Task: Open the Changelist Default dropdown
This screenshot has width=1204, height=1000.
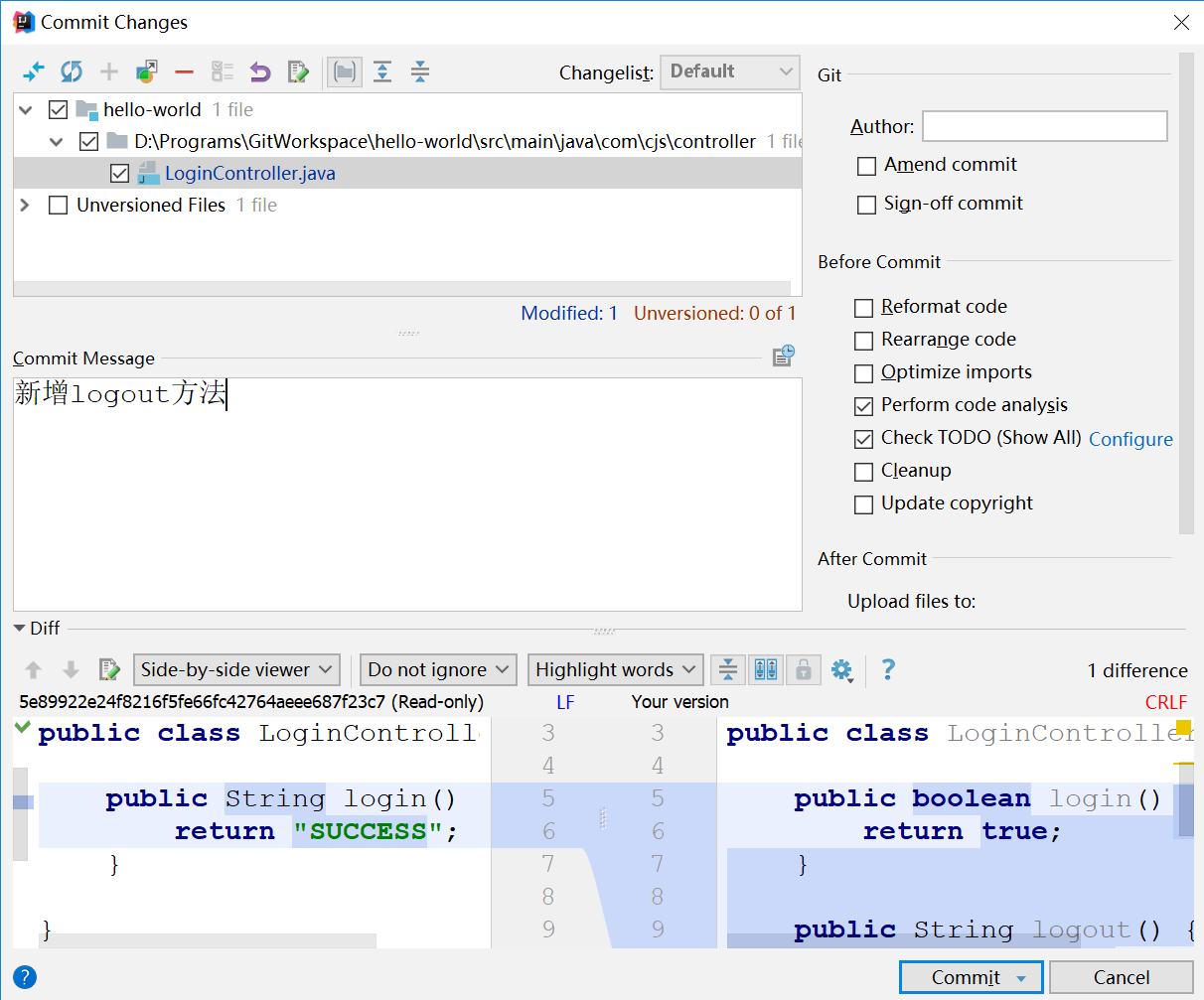Action: [x=730, y=71]
